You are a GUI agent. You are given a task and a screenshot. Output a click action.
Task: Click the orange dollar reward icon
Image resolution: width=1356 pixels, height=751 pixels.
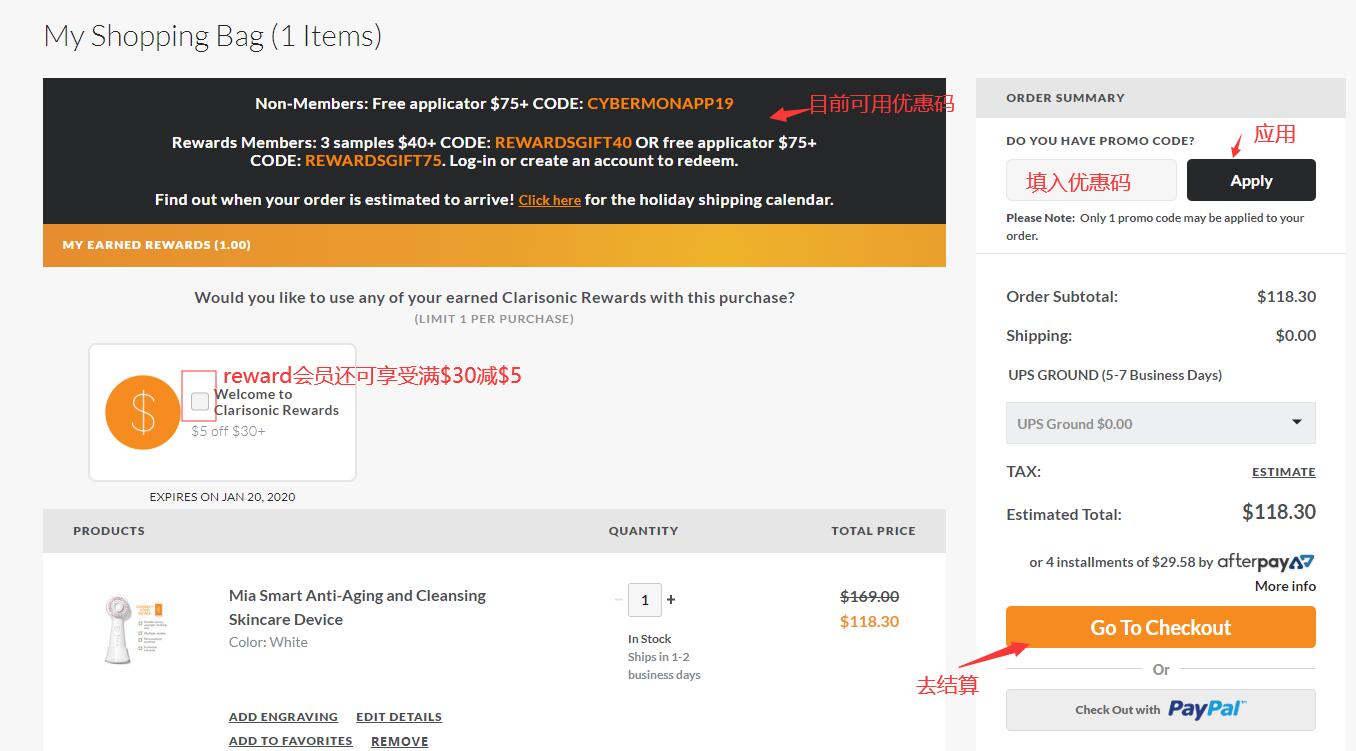click(143, 412)
